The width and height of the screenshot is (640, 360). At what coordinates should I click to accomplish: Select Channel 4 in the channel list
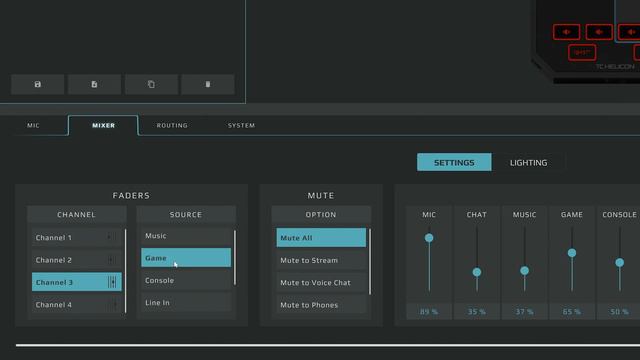(x=77, y=304)
